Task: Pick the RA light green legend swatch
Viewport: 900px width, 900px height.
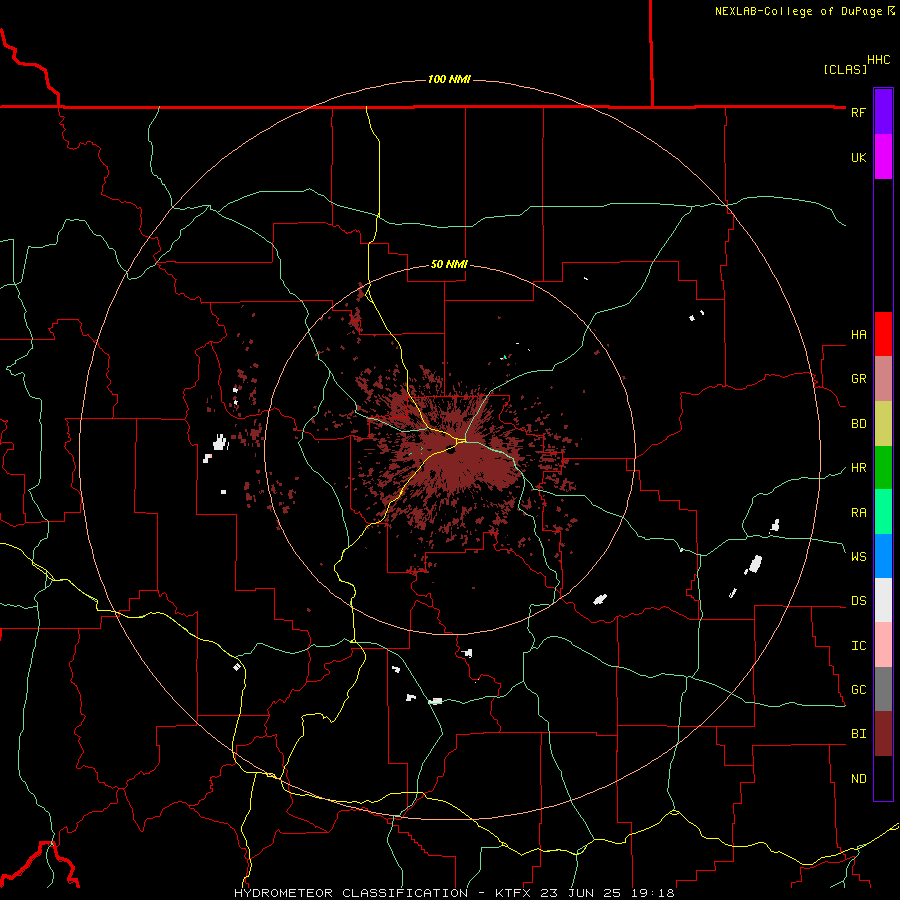Action: tap(883, 512)
